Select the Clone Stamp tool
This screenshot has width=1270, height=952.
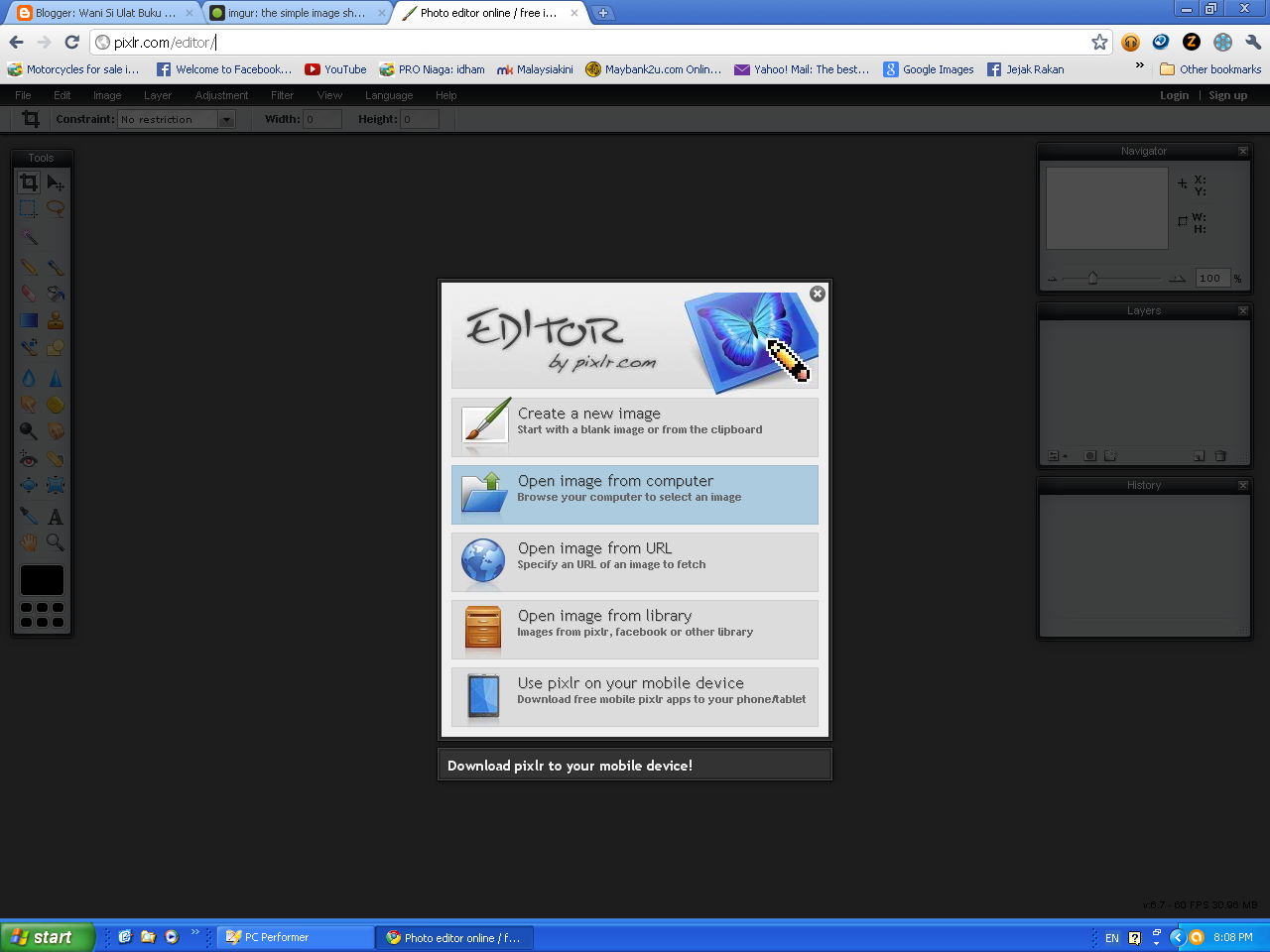tap(56, 320)
